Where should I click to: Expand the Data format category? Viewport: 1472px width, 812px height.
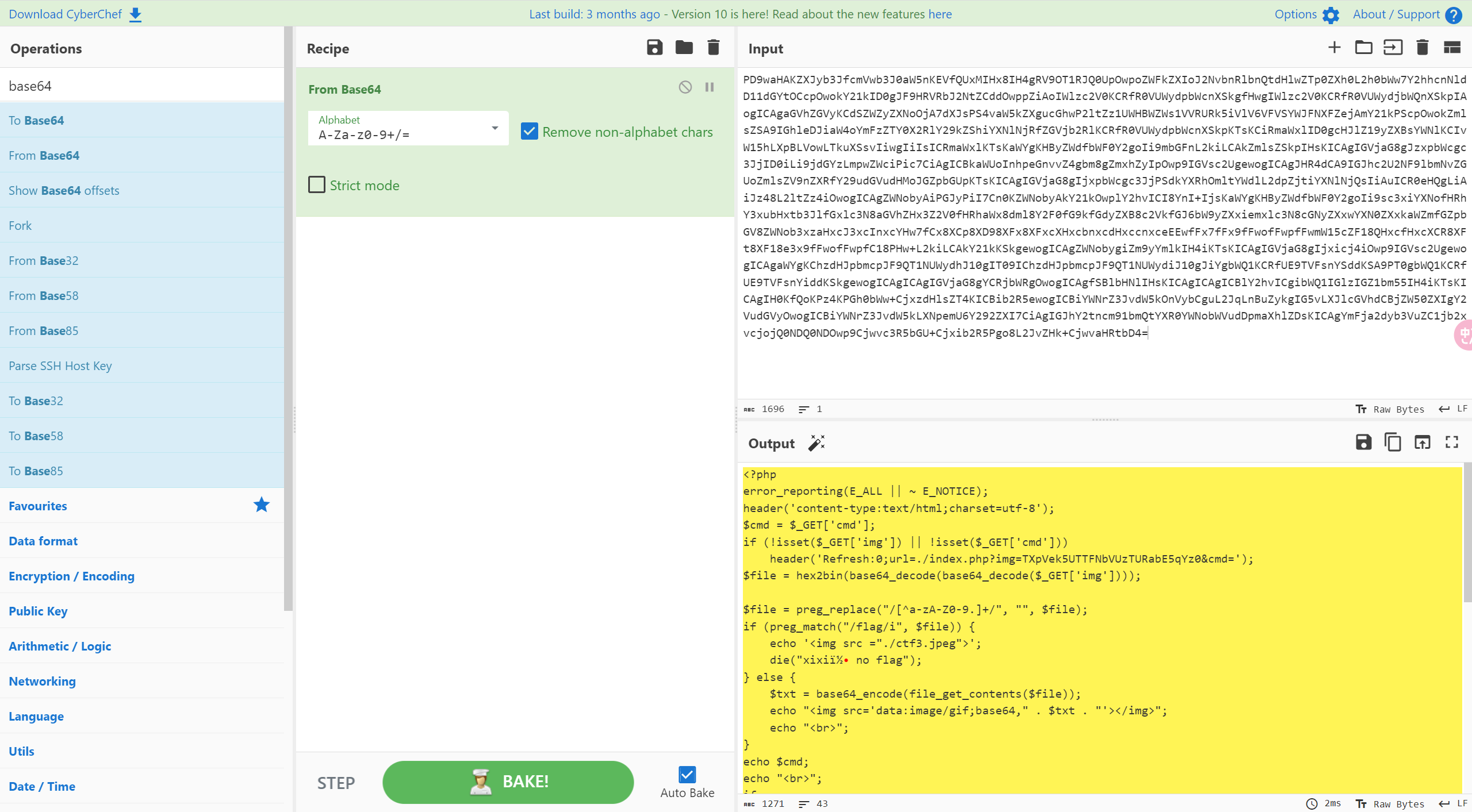coord(43,541)
